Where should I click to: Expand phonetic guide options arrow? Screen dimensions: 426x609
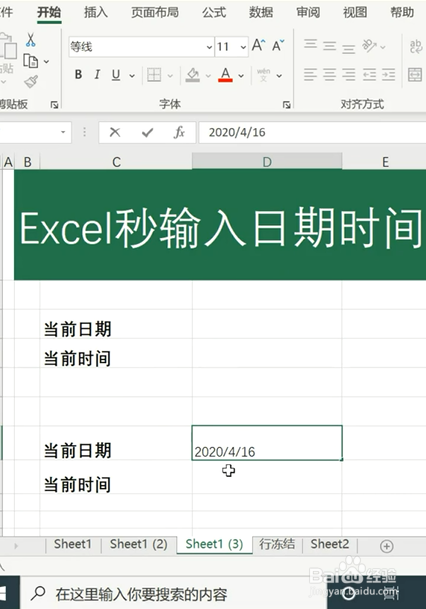[279, 75]
